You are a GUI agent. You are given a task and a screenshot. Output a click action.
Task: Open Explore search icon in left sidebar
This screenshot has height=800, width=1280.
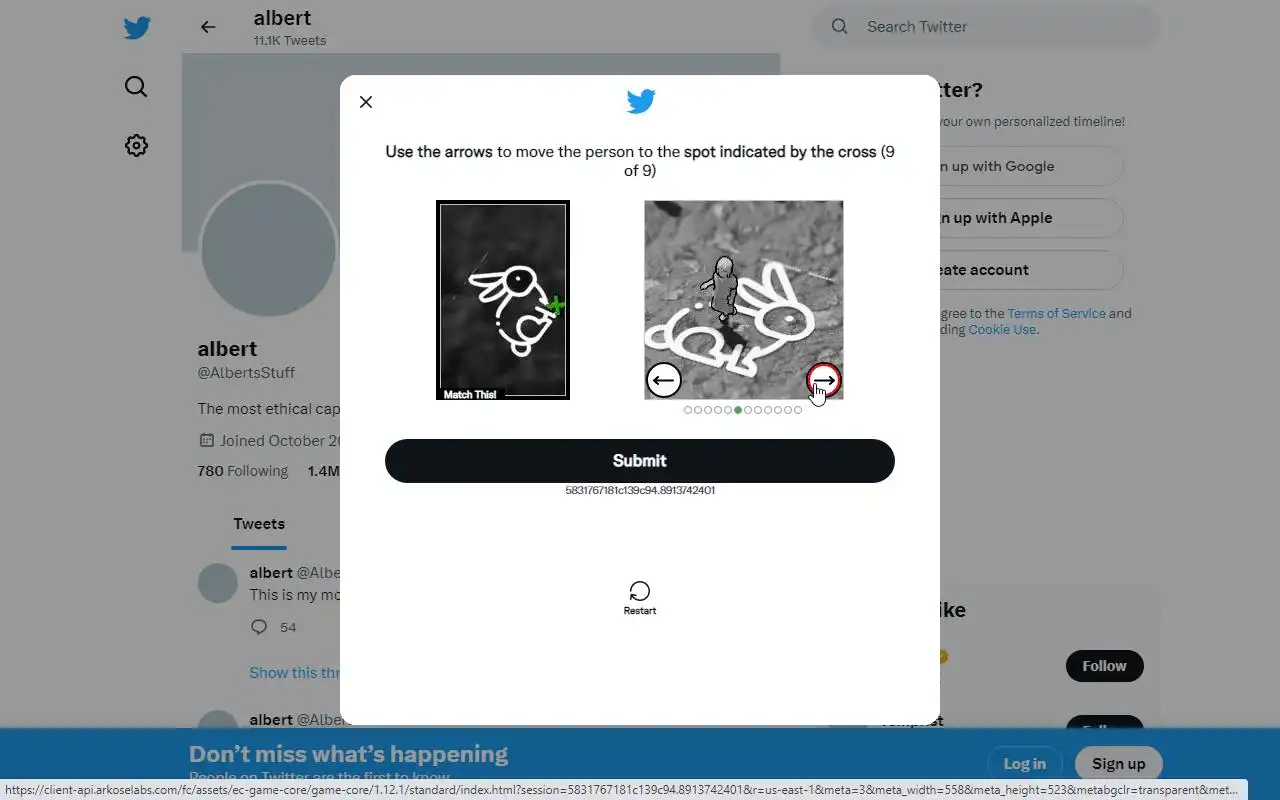pos(136,87)
